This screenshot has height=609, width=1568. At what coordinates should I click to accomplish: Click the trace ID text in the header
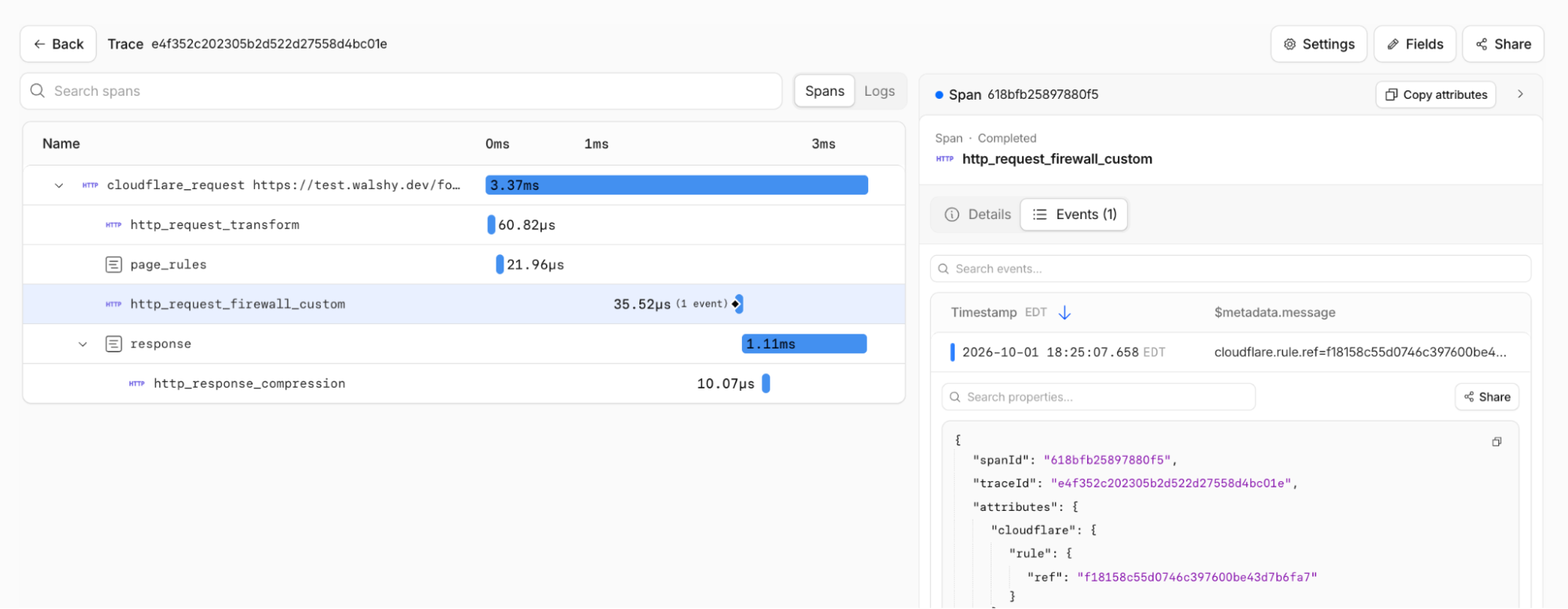tap(269, 44)
